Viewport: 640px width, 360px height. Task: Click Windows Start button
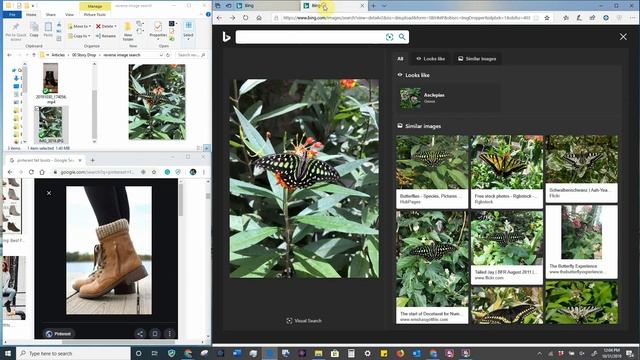click(7, 353)
